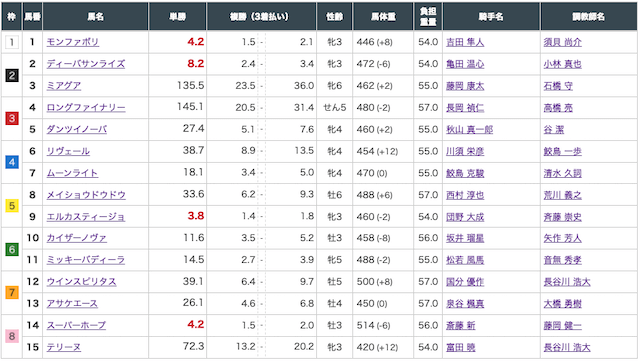The image size is (640, 361).
Task: Select win odds 135.5
Action: pyautogui.click(x=190, y=85)
